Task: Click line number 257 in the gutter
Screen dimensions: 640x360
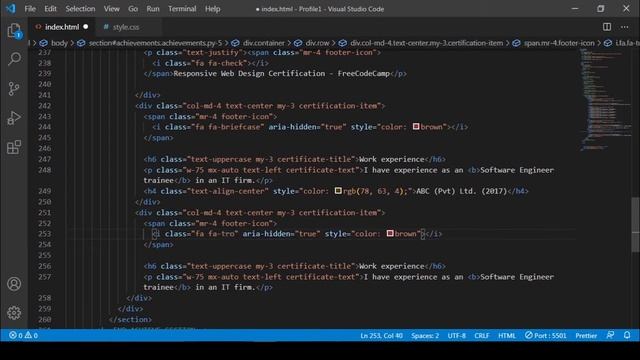Action: pyautogui.click(x=44, y=276)
